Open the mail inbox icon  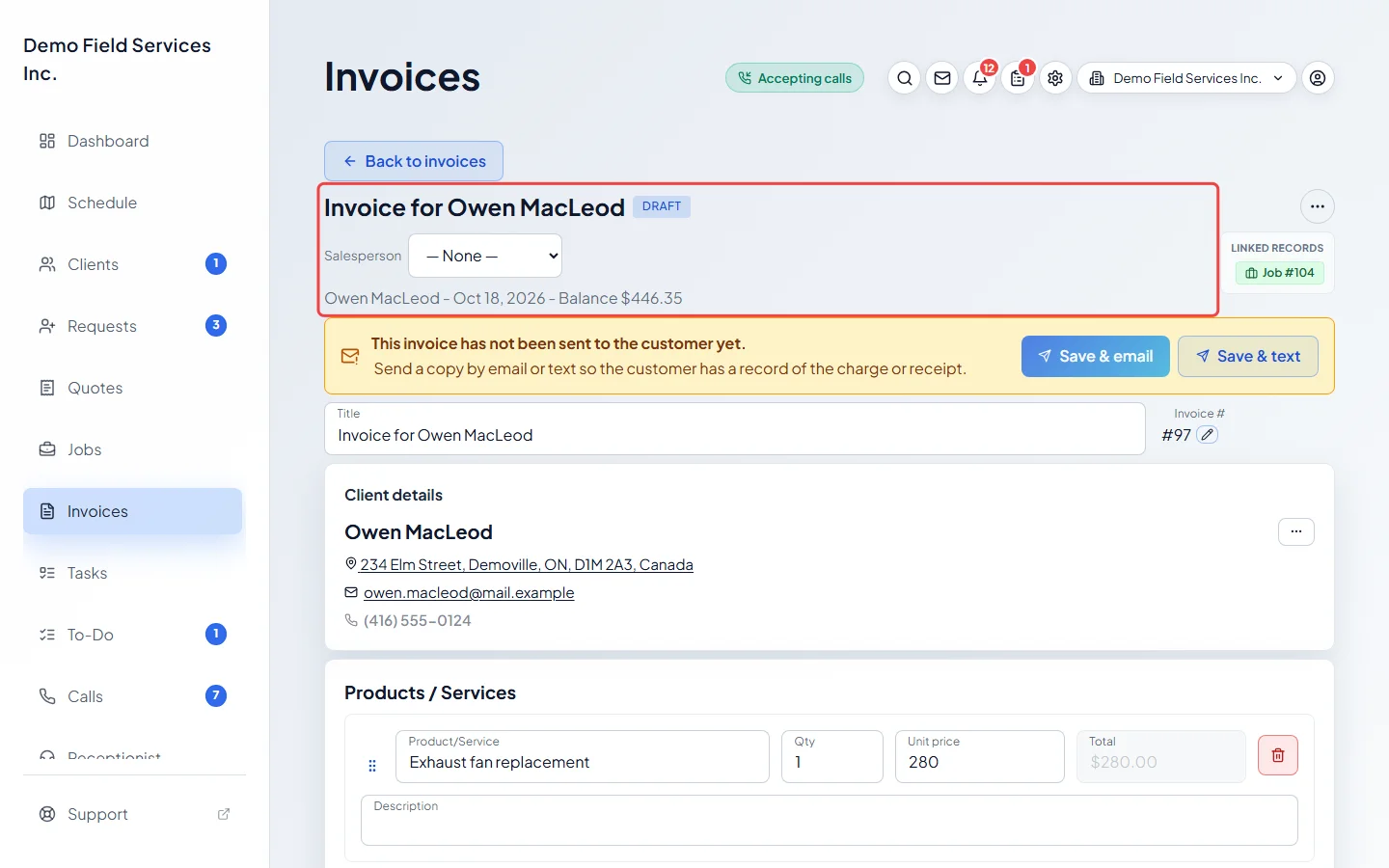[942, 78]
